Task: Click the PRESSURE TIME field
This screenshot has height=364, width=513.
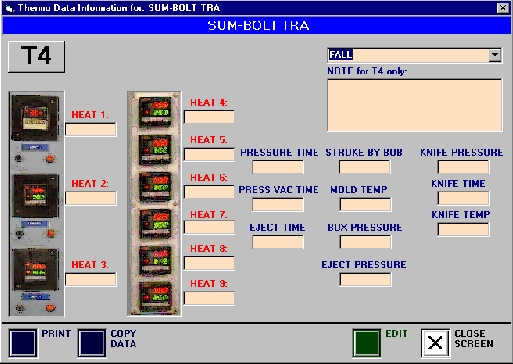Action: (x=278, y=167)
